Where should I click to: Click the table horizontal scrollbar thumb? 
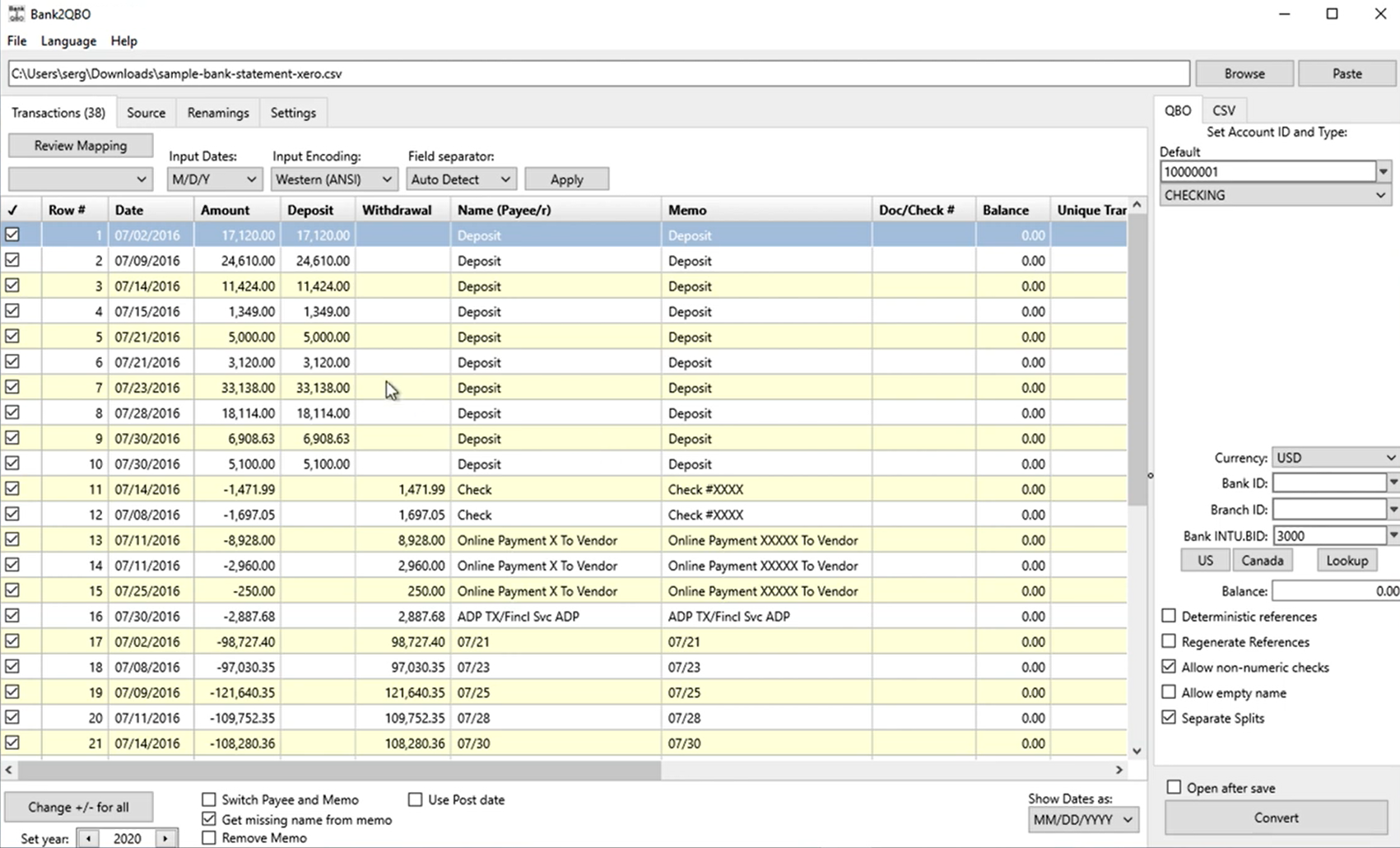[339, 770]
